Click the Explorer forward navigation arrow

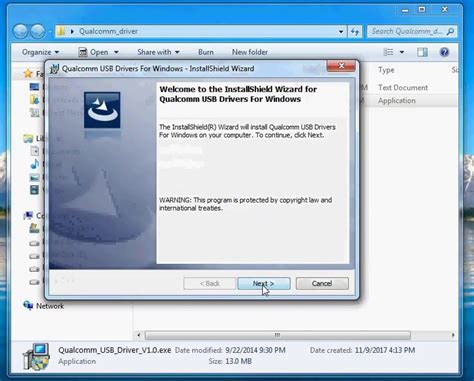tap(38, 31)
